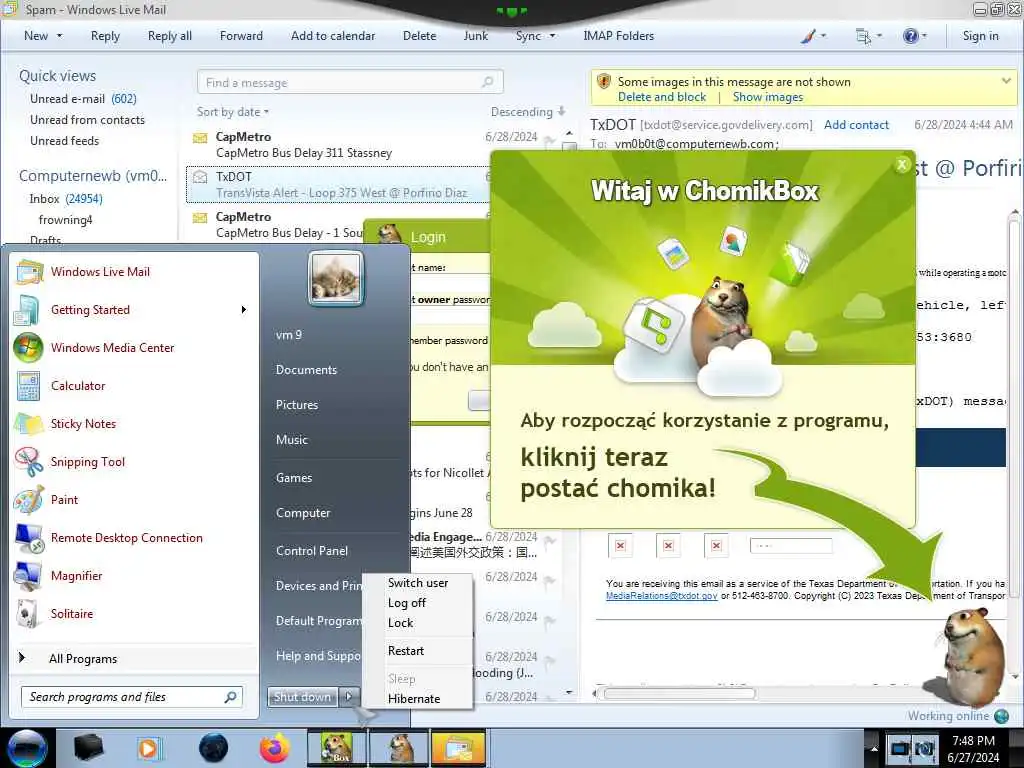Open the MediaRelations@txdot.gov email link
The height and width of the screenshot is (768, 1024).
(662, 596)
